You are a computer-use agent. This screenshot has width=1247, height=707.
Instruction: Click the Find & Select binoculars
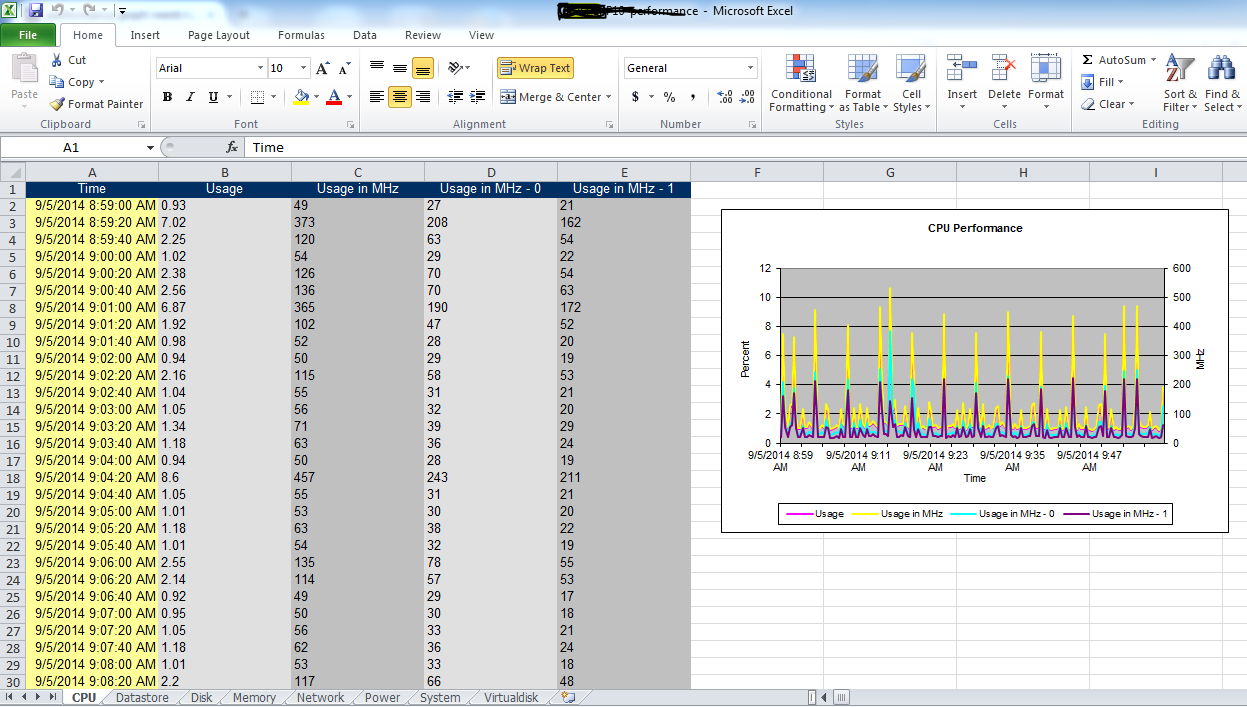click(1221, 70)
